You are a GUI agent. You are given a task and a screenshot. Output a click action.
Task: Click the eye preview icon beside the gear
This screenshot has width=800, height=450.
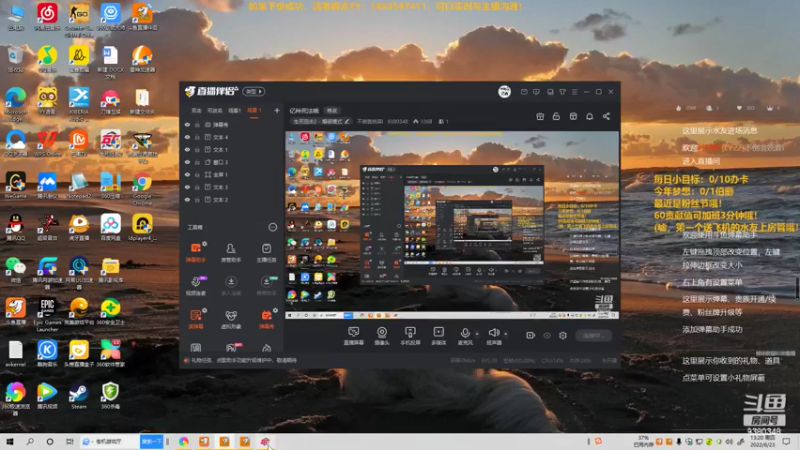(547, 335)
